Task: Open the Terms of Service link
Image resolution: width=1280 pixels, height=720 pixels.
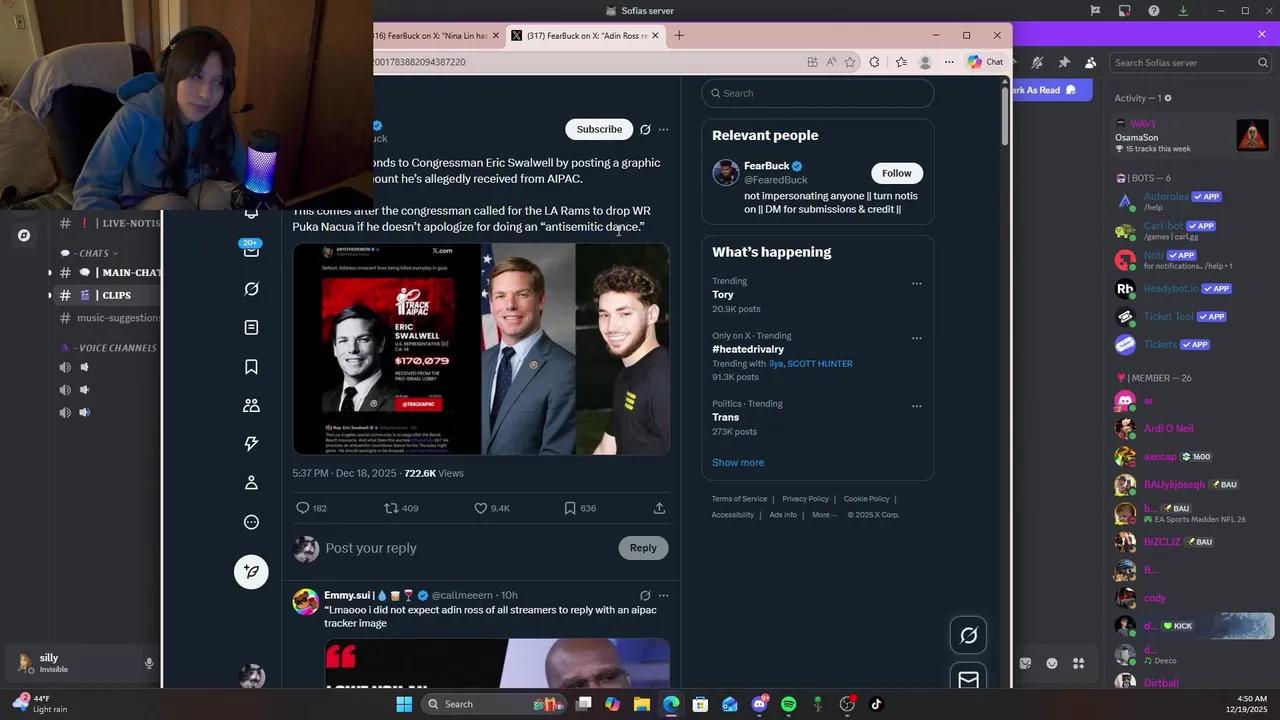Action: [739, 499]
